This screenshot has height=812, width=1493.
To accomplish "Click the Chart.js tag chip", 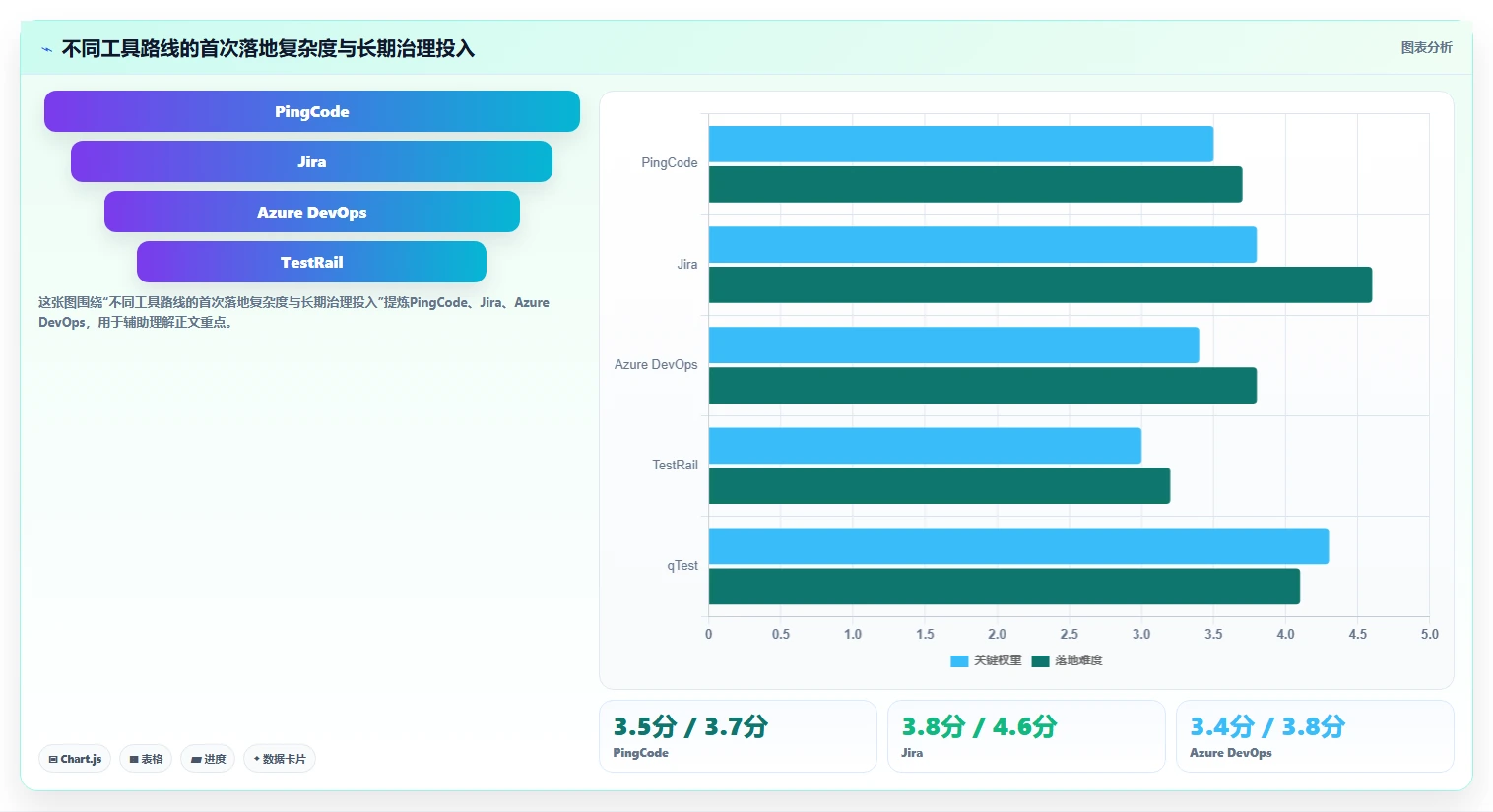I will 75,759.
